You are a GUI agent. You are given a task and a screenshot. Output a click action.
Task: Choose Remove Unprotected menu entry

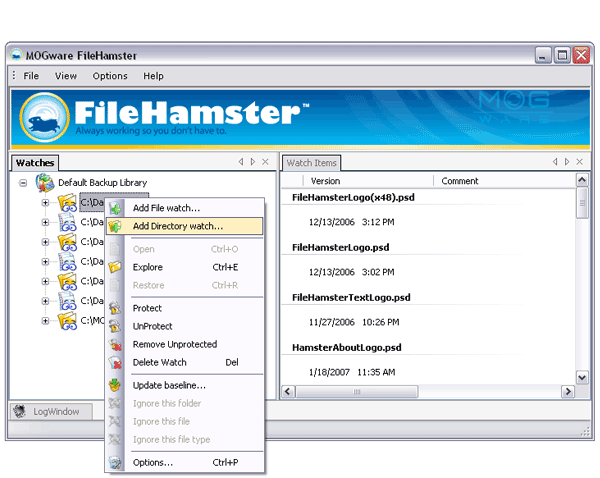tap(185, 344)
